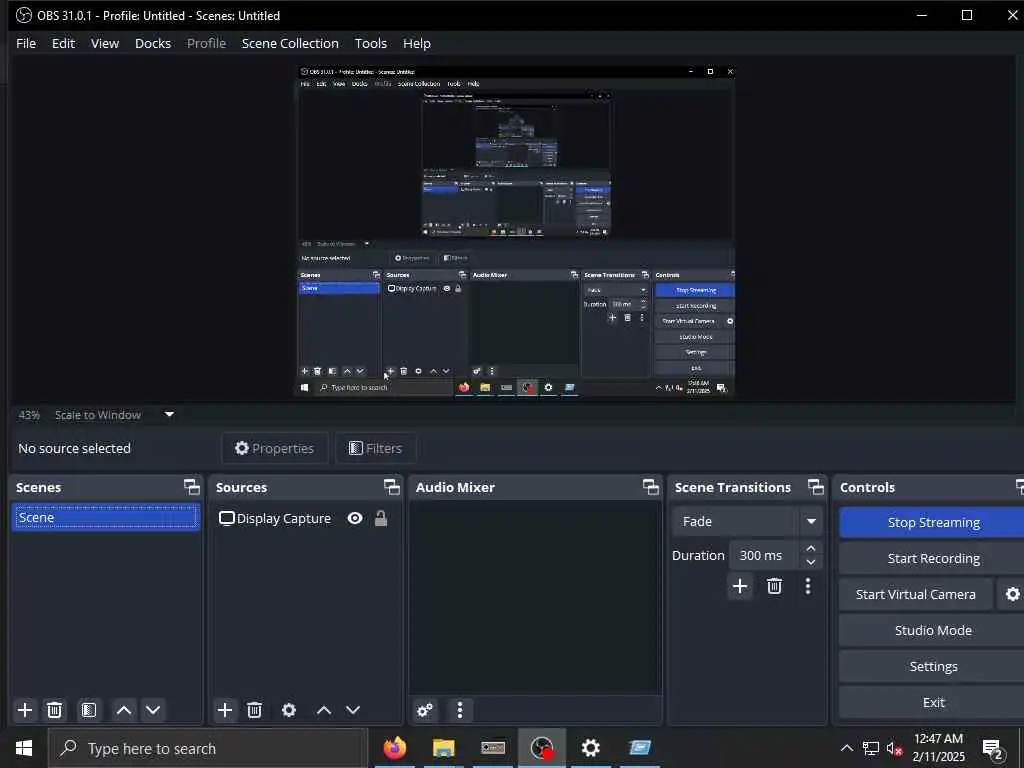Open the View menu

point(104,43)
